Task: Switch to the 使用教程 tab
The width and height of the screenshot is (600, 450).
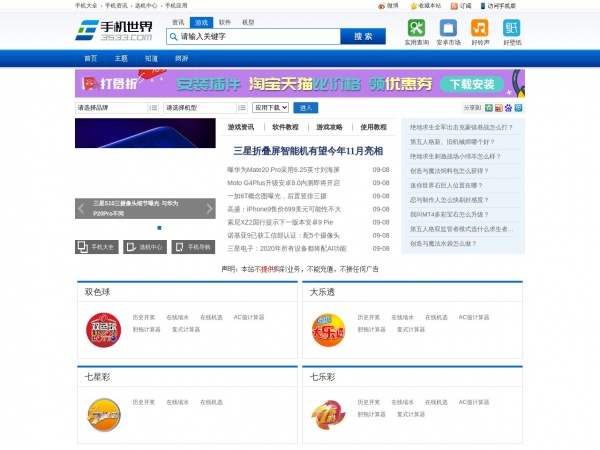Action: pyautogui.click(x=373, y=127)
